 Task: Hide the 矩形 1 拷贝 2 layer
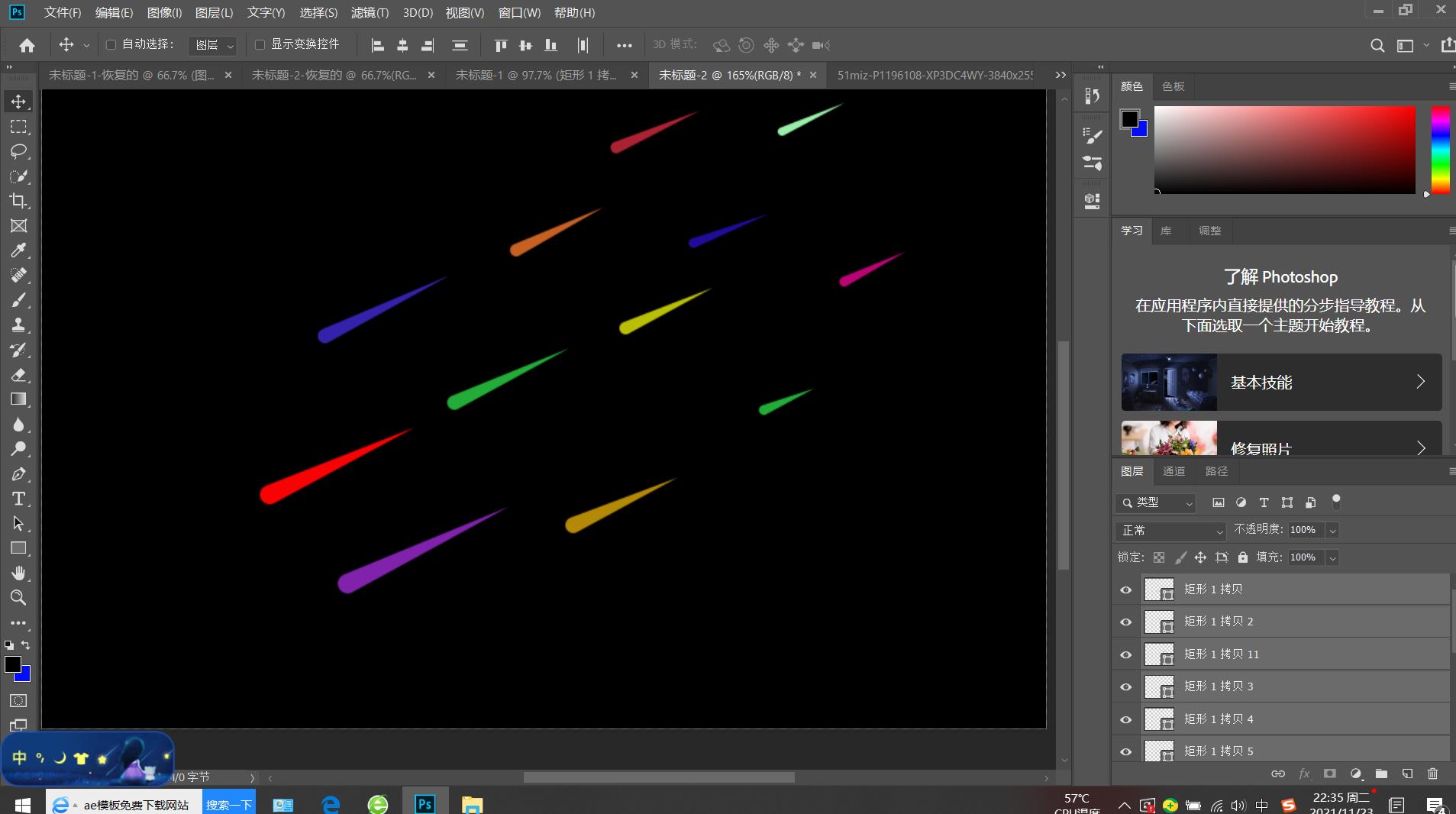1126,622
